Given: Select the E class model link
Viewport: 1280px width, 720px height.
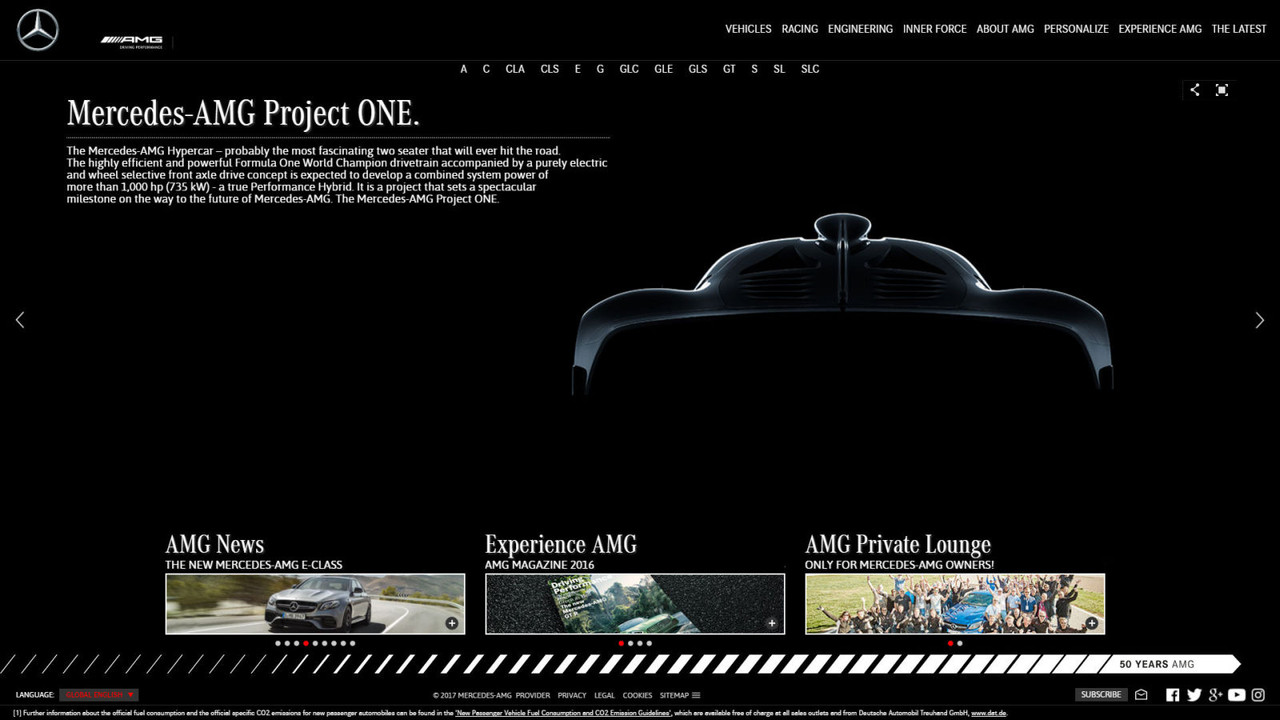Looking at the screenshot, I should click(x=577, y=69).
